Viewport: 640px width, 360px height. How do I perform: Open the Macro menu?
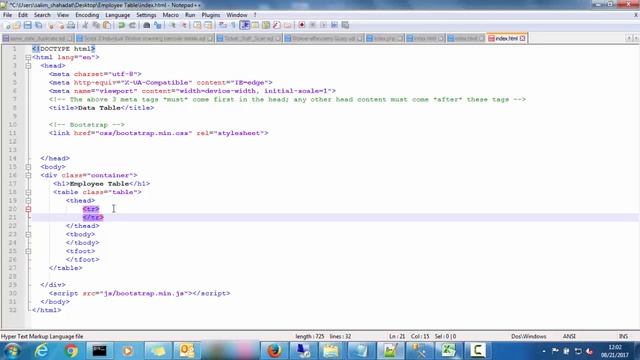pyautogui.click(x=171, y=15)
